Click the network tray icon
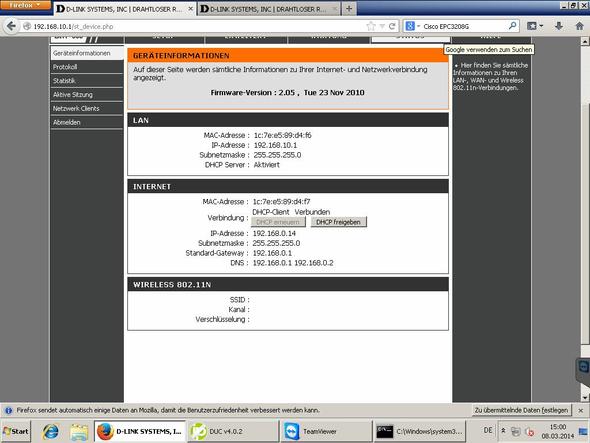Screen dimensions: 590x443 tap(515, 431)
